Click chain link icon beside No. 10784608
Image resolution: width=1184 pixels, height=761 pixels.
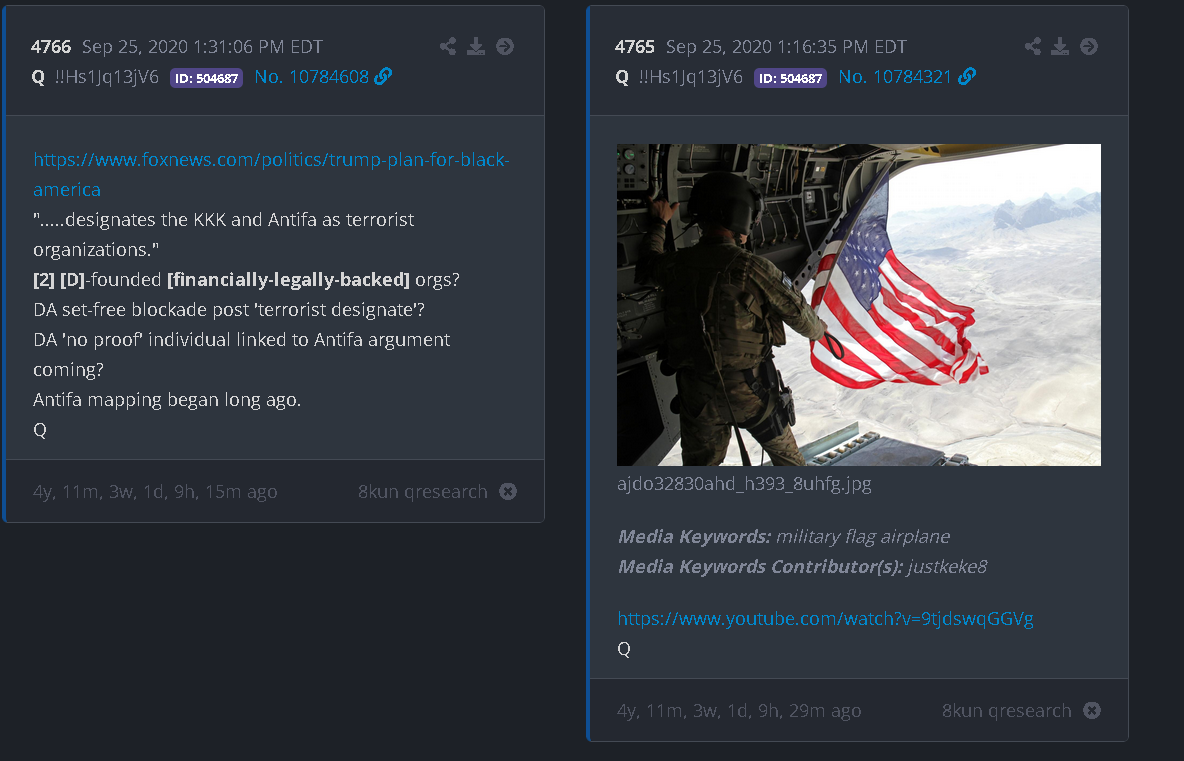(384, 76)
